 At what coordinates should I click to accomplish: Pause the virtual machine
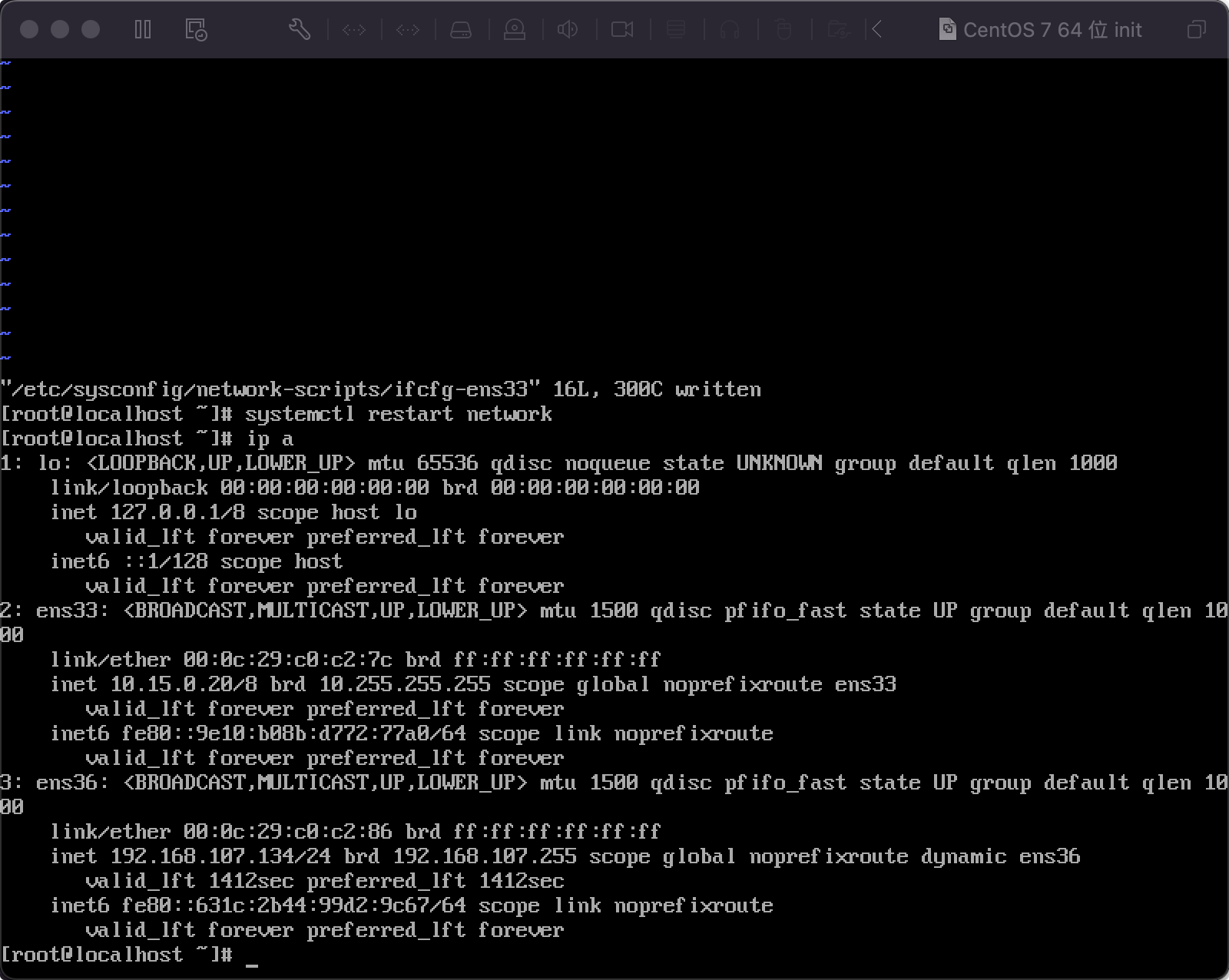click(143, 30)
